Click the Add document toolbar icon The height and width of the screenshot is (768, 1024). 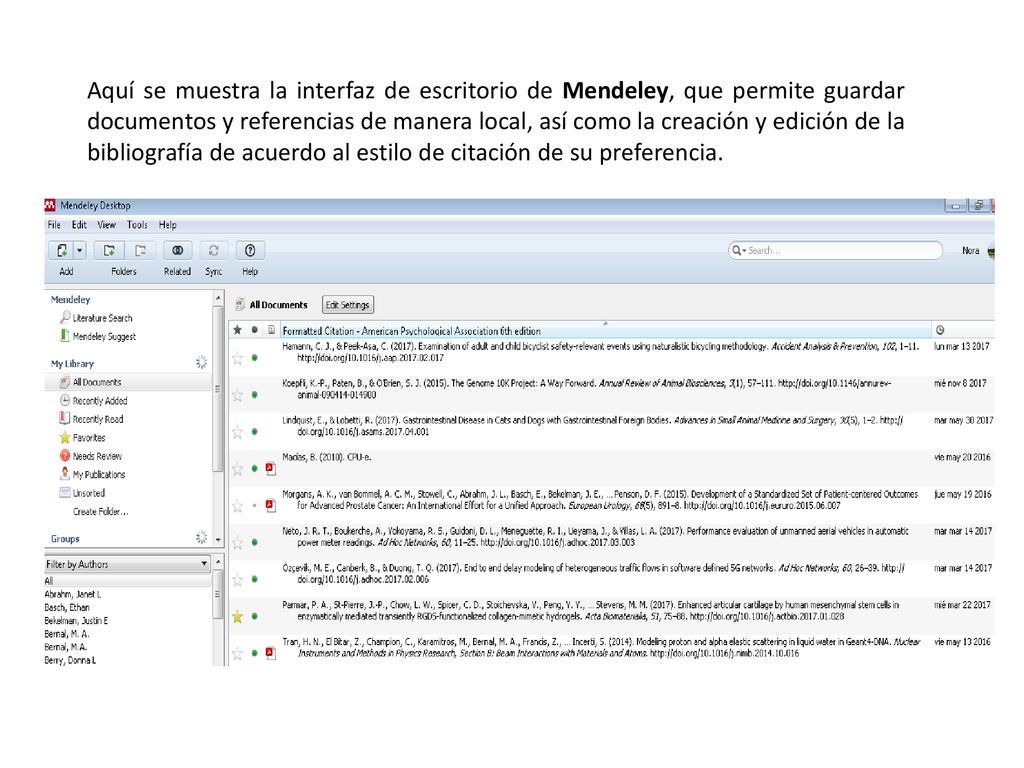[61, 250]
